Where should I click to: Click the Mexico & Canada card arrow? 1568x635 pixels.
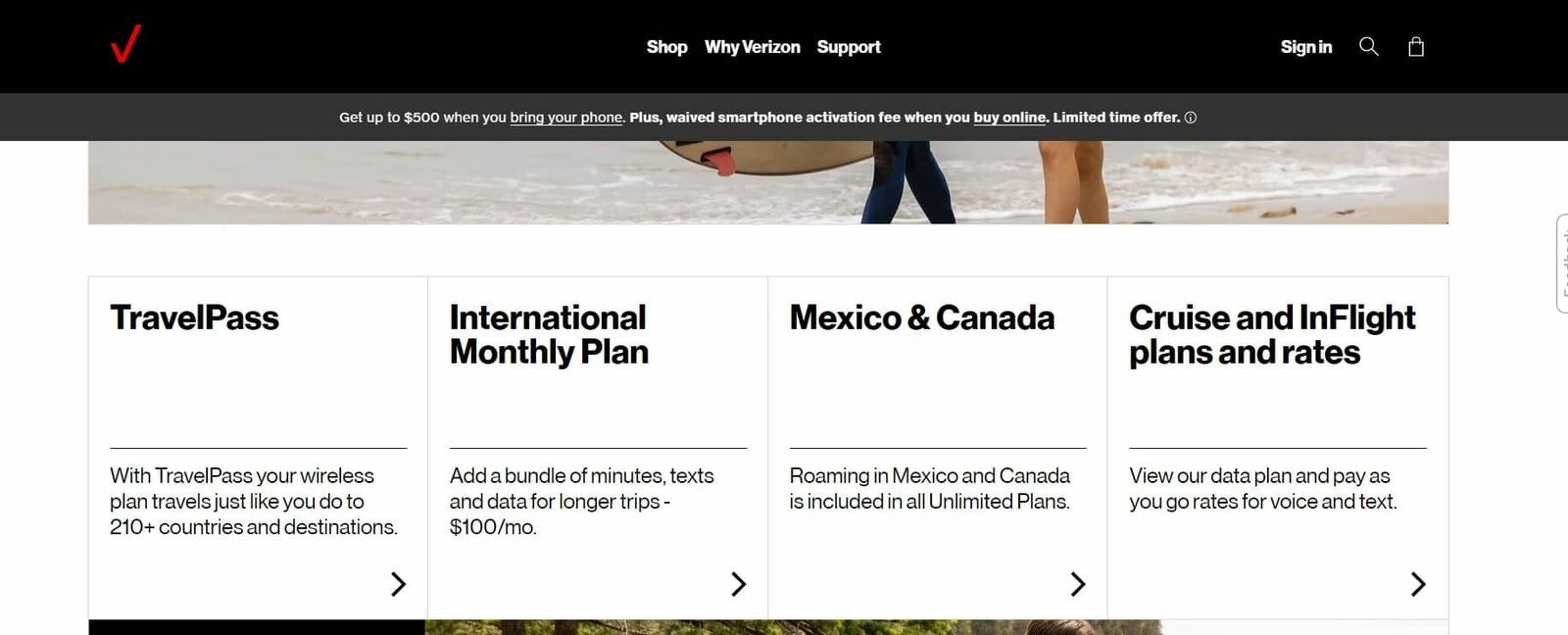[1077, 584]
